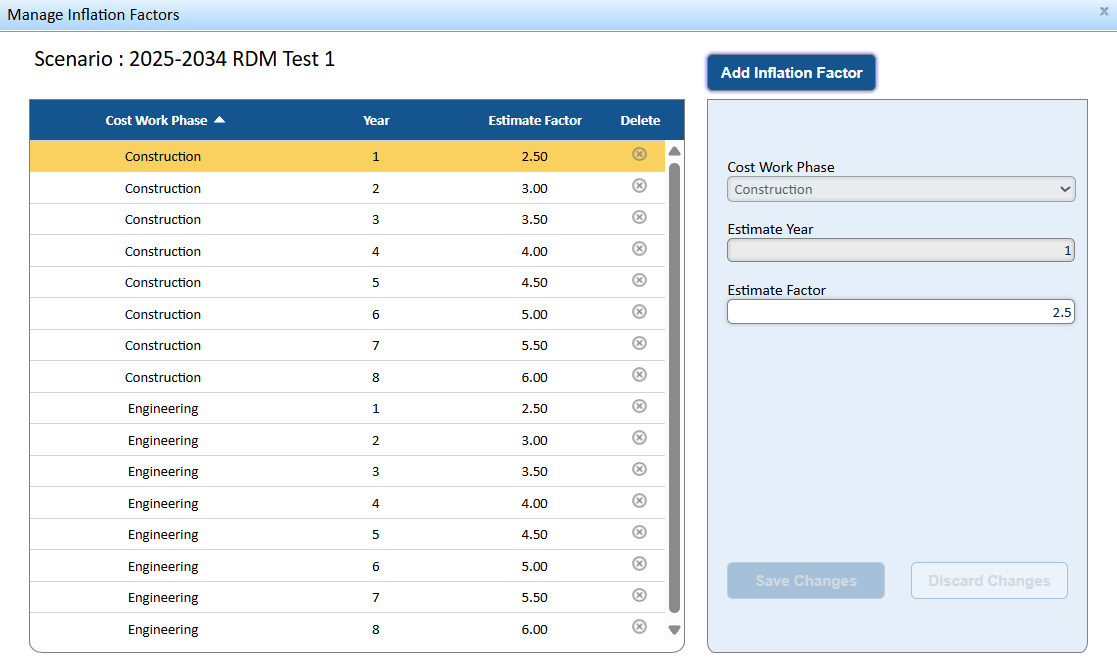Select the Construction row with factor 4.50
Image resolution: width=1117 pixels, height=669 pixels.
[x=347, y=283]
